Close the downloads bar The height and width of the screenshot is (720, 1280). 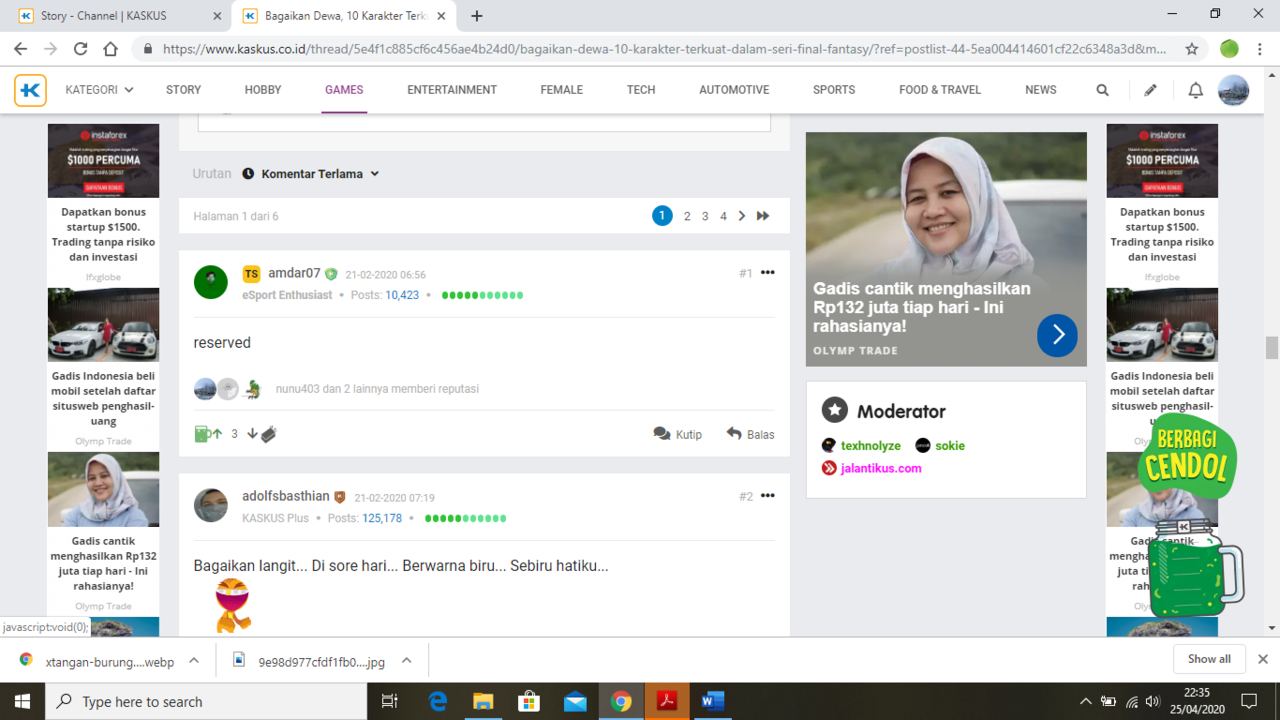(1263, 659)
